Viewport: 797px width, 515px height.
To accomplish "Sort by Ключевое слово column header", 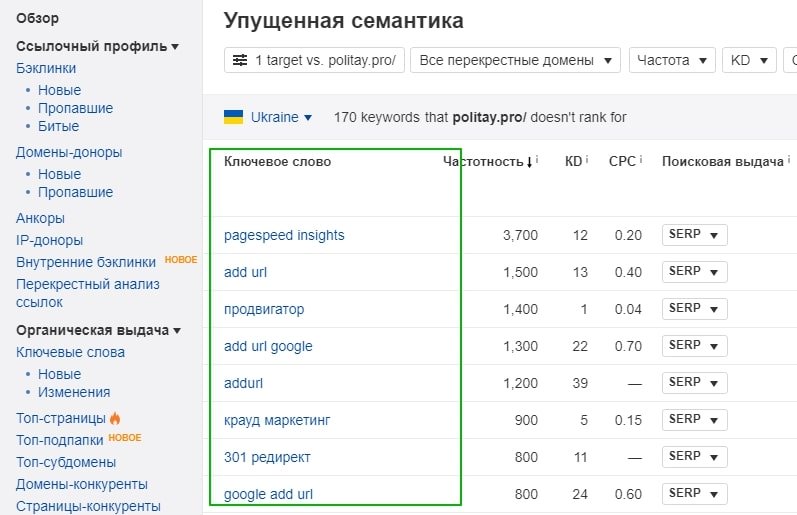I will click(x=278, y=162).
